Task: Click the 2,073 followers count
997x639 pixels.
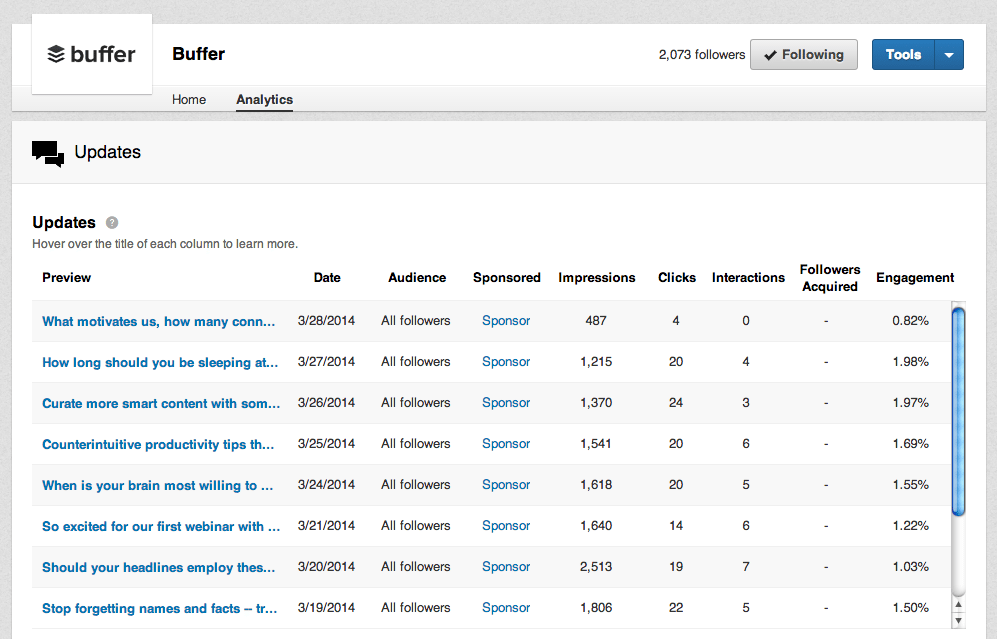Action: [x=701, y=54]
